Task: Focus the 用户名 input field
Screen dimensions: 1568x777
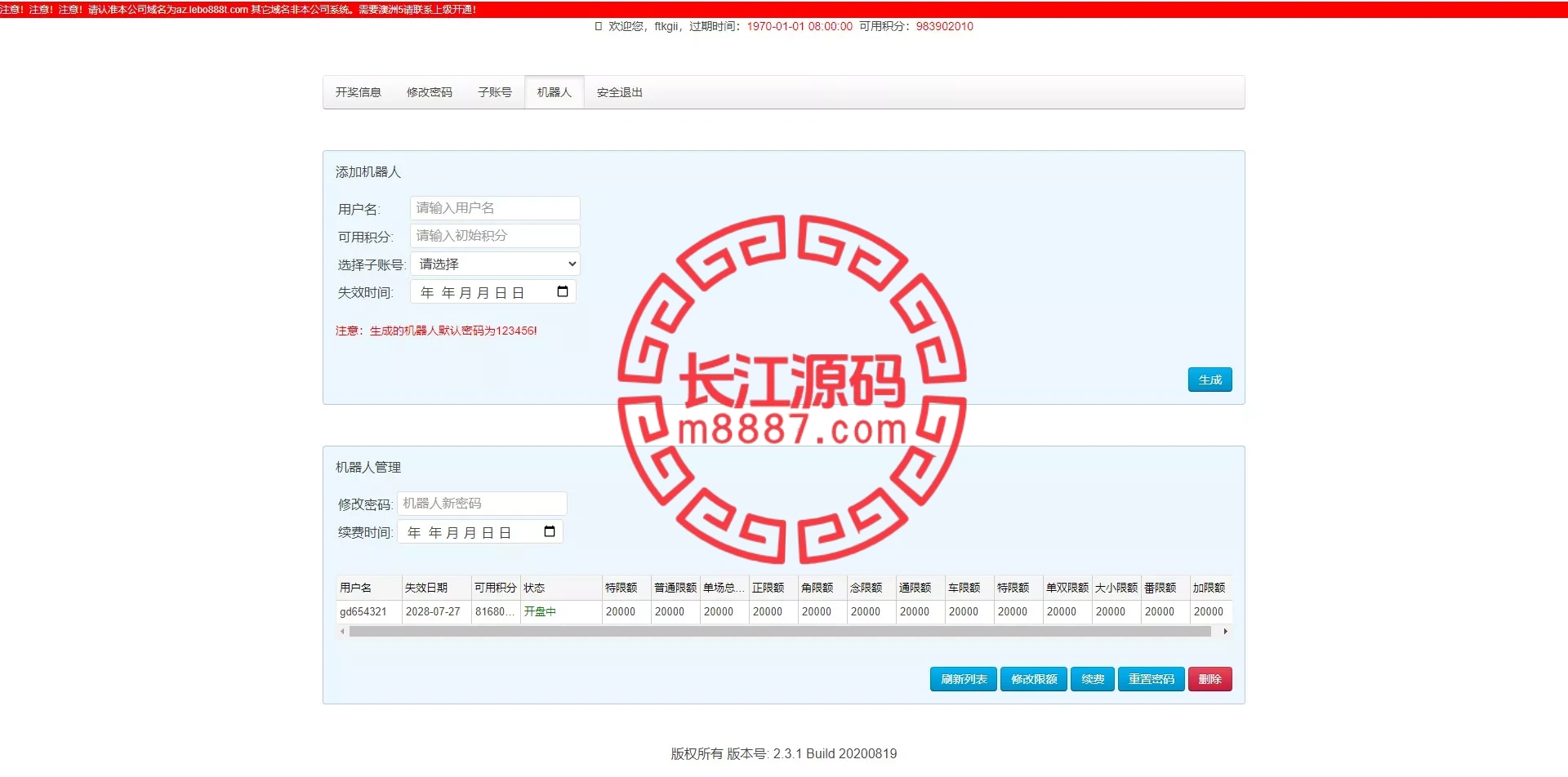Action: 495,208
